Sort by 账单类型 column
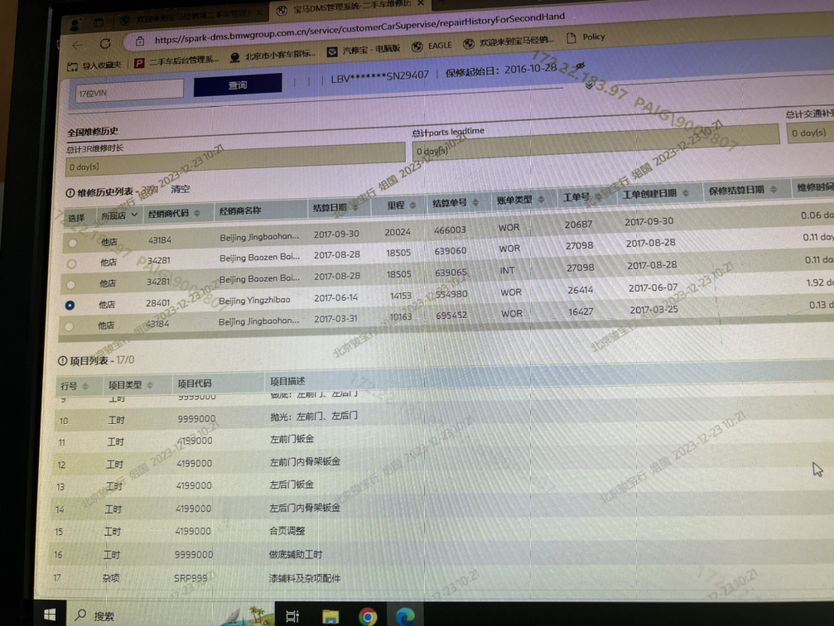The image size is (834, 626). (541, 199)
